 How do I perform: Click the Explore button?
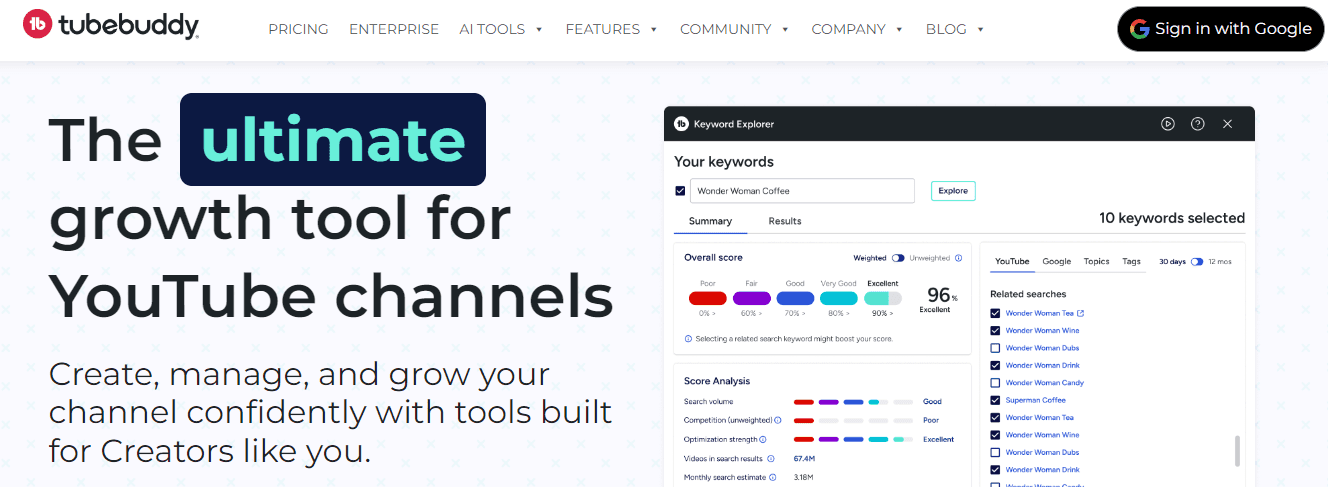953,191
